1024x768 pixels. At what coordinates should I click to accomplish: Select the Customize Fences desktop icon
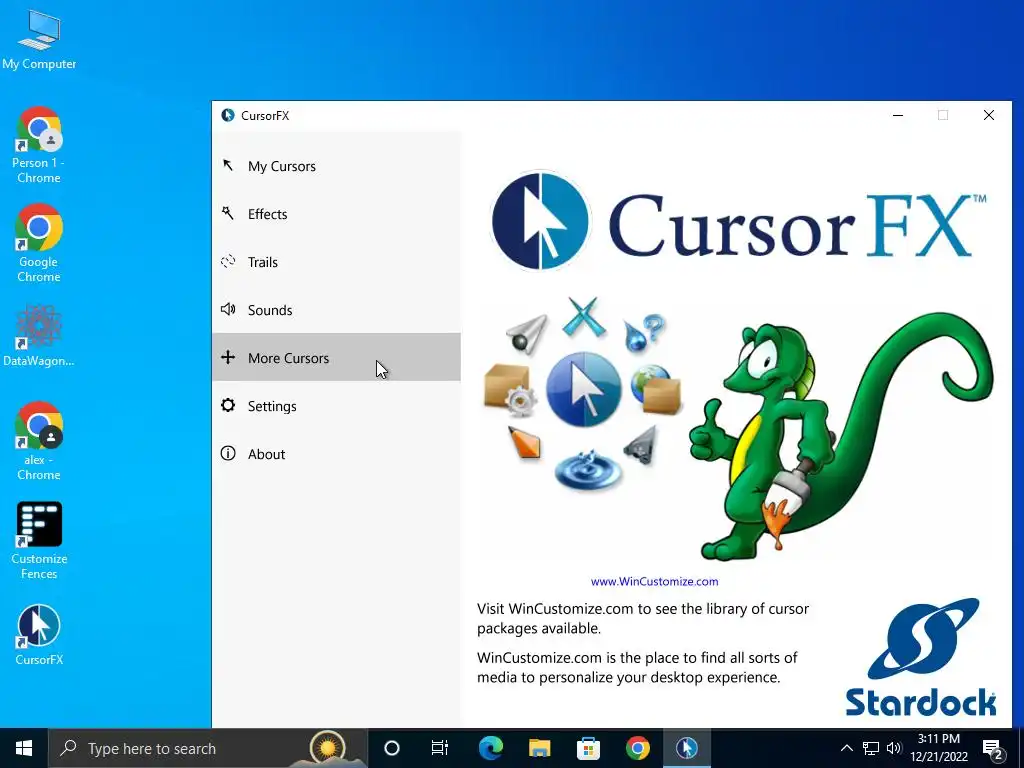tap(39, 541)
